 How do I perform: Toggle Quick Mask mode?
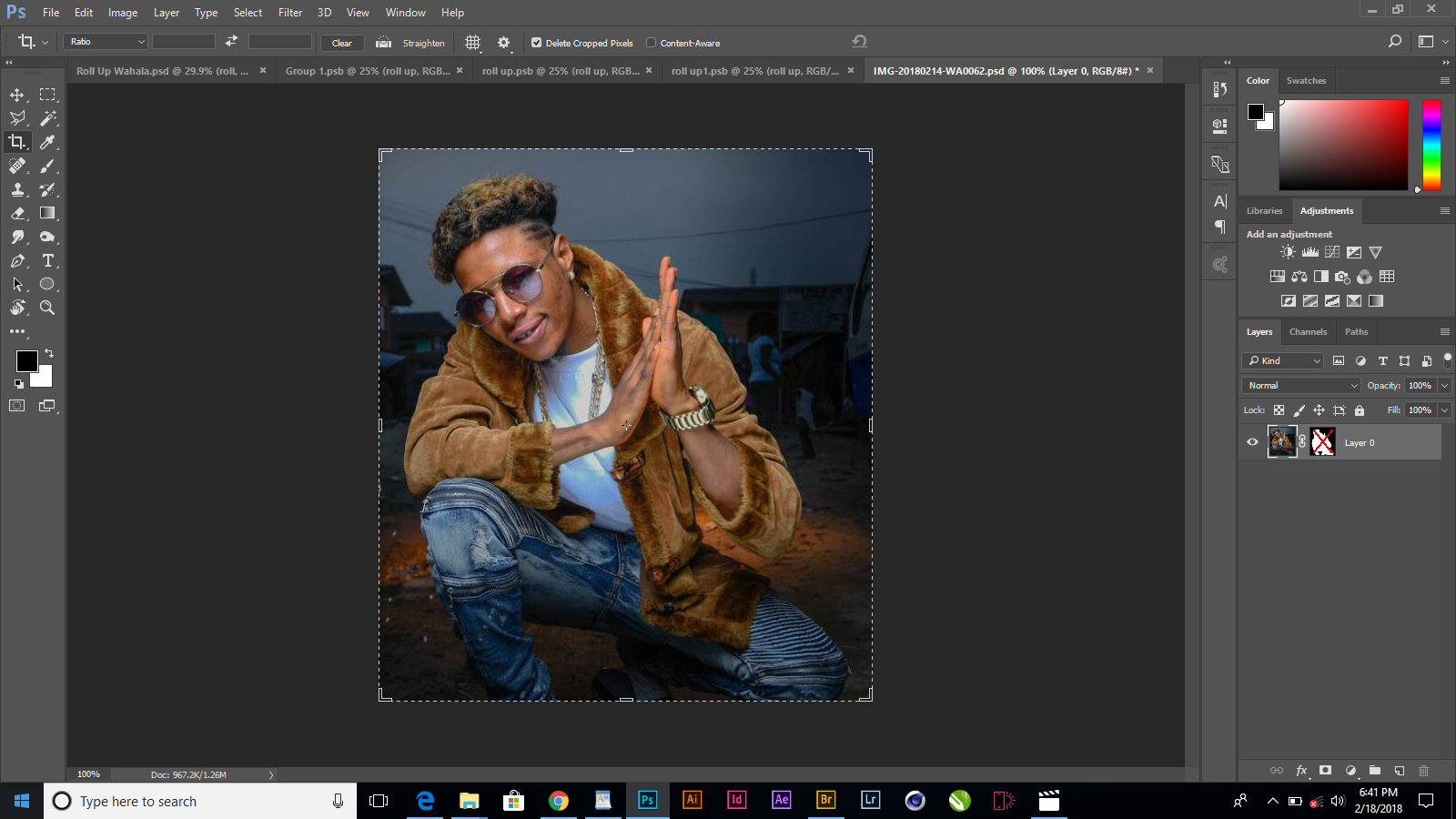17,406
